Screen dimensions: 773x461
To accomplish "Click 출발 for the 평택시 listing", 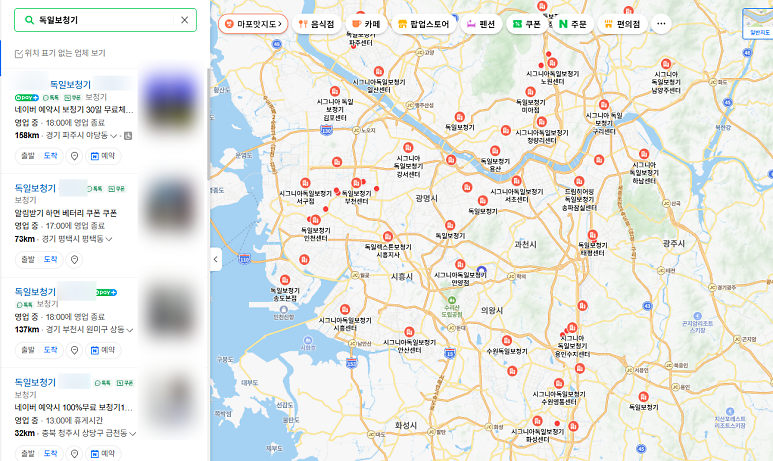I will tap(28, 259).
